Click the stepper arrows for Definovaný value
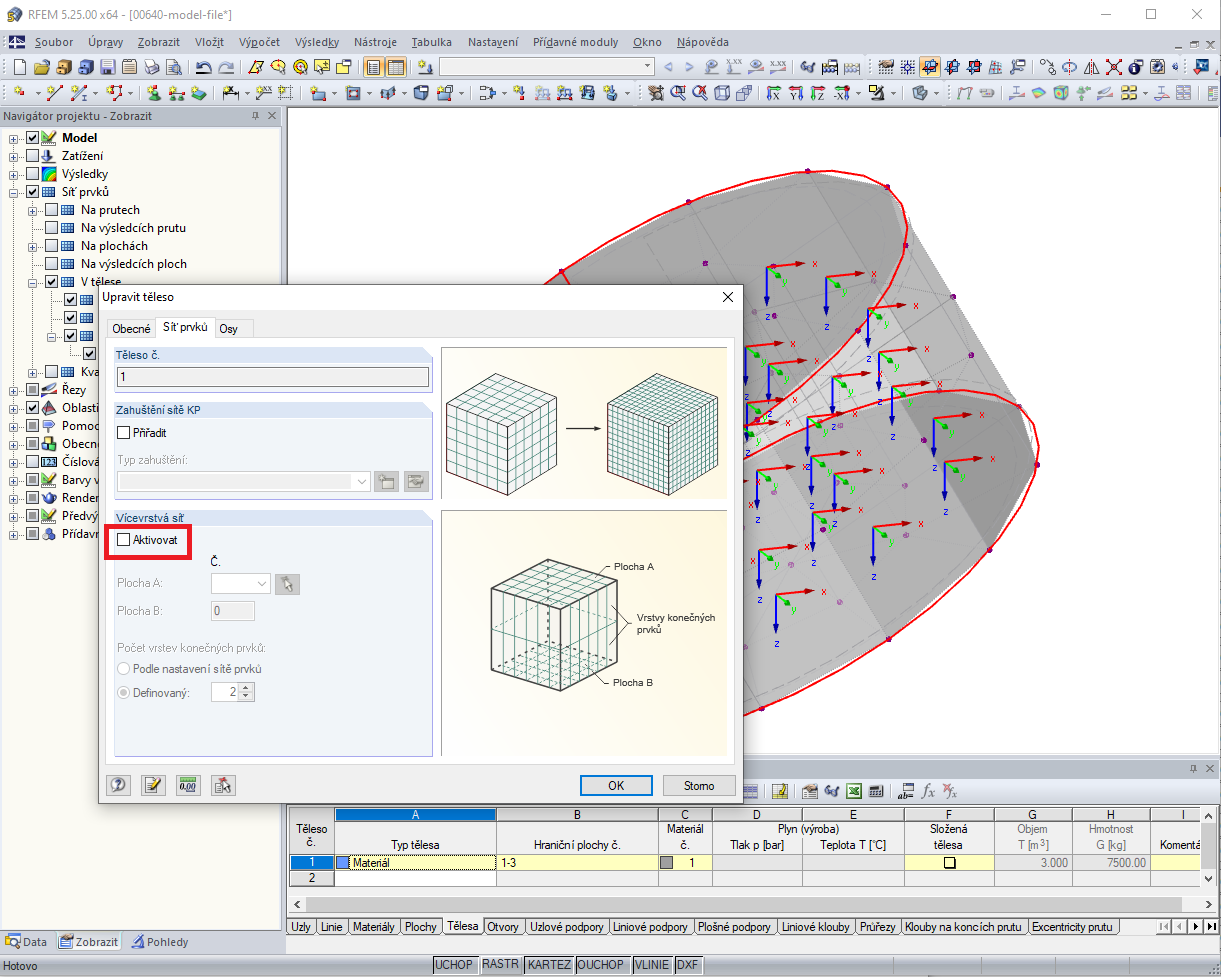 tap(247, 692)
